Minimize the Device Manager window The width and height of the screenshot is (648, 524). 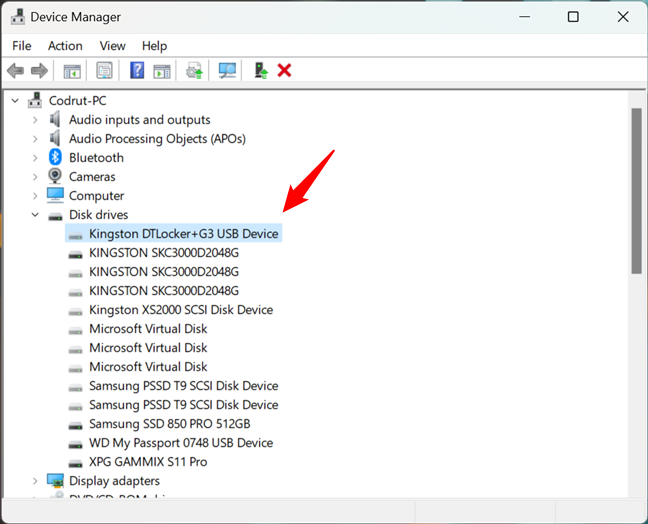coord(525,17)
